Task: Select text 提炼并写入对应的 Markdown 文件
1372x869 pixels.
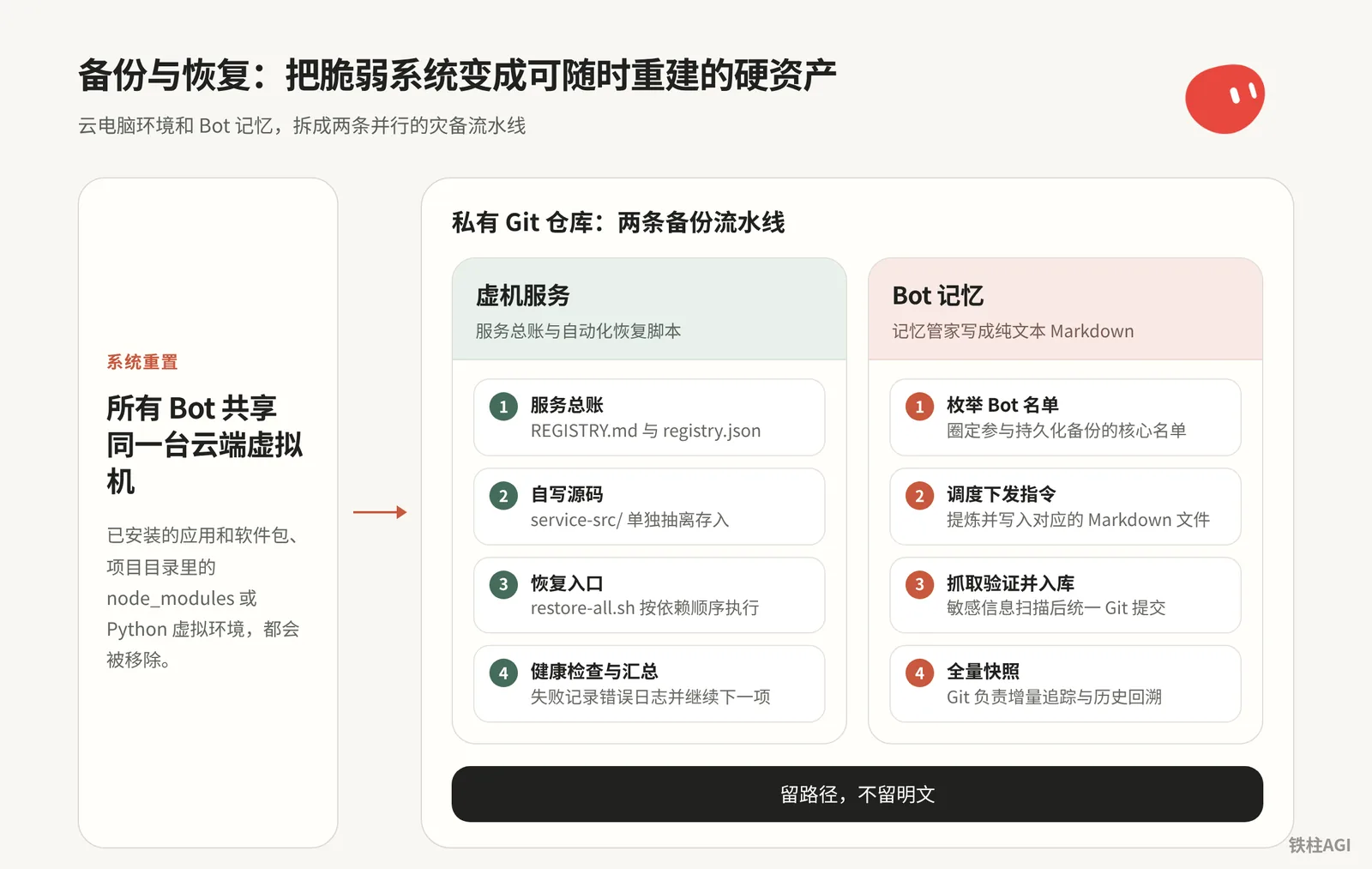Action: click(1079, 520)
